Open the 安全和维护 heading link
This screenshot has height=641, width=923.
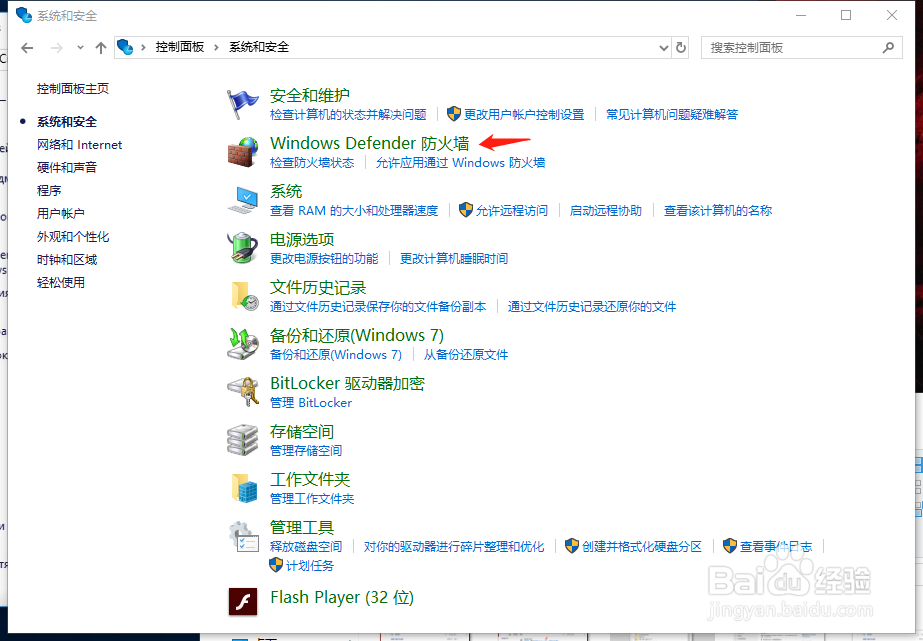pos(310,95)
